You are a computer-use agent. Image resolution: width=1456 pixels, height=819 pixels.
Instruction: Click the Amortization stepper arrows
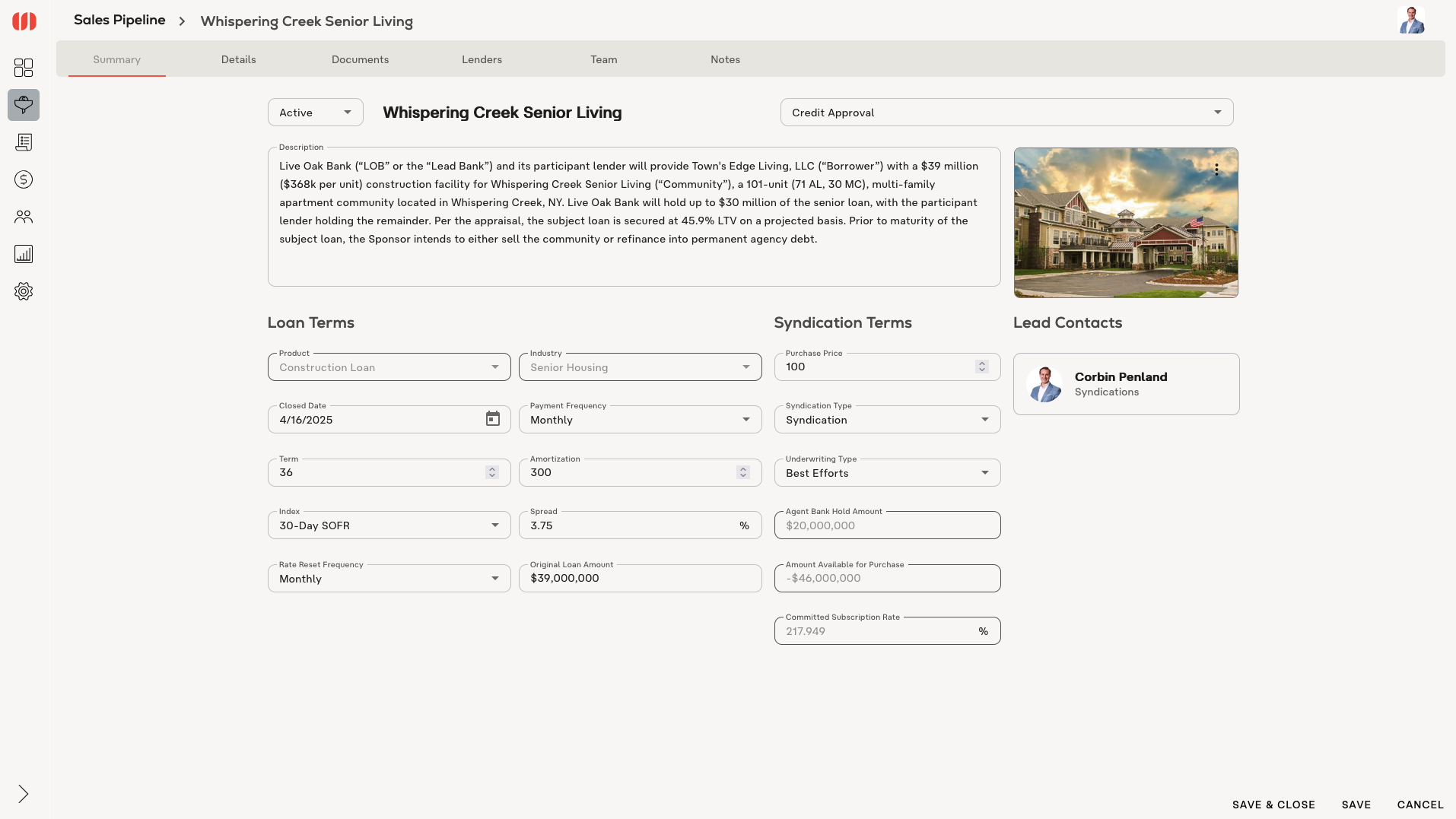(743, 472)
